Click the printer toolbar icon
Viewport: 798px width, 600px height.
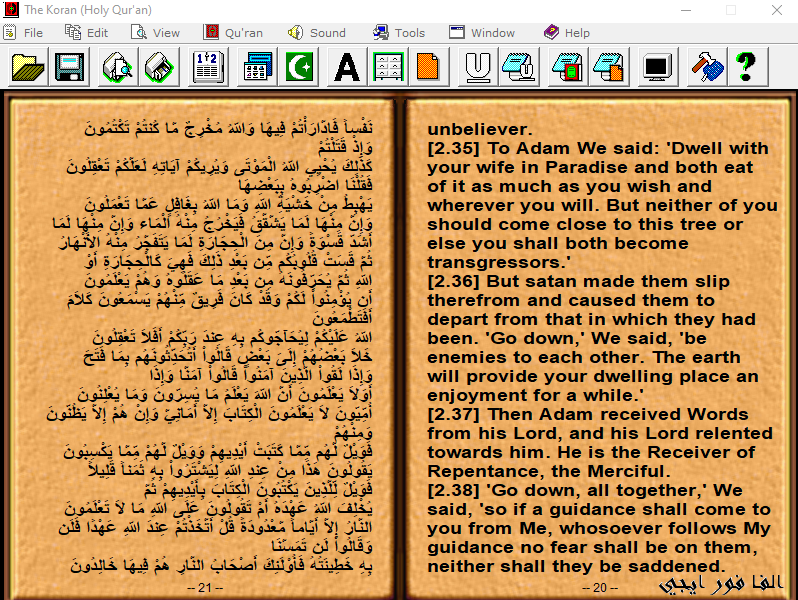[x=159, y=67]
